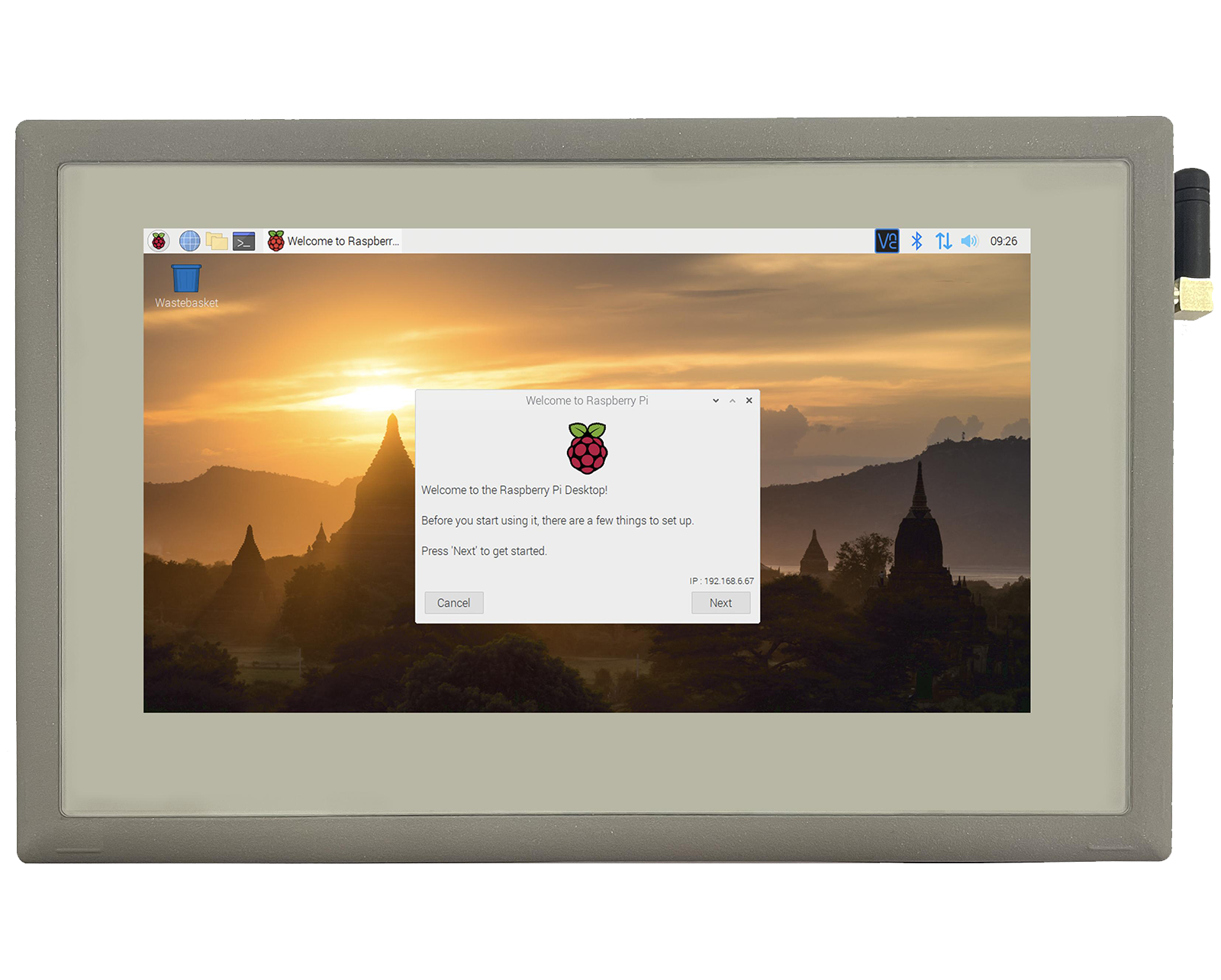Click the volume speaker icon
This screenshot has width=1221, height=980.
[969, 241]
